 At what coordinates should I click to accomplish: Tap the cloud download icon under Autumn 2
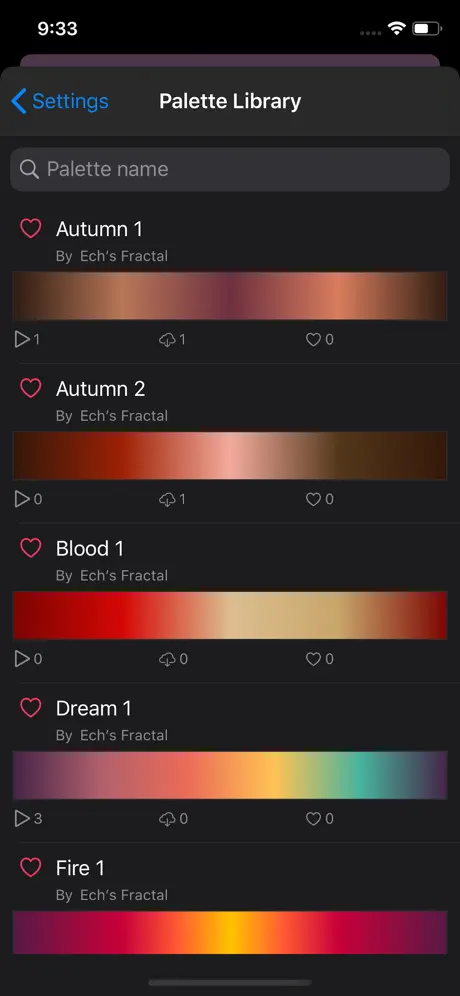(x=166, y=499)
